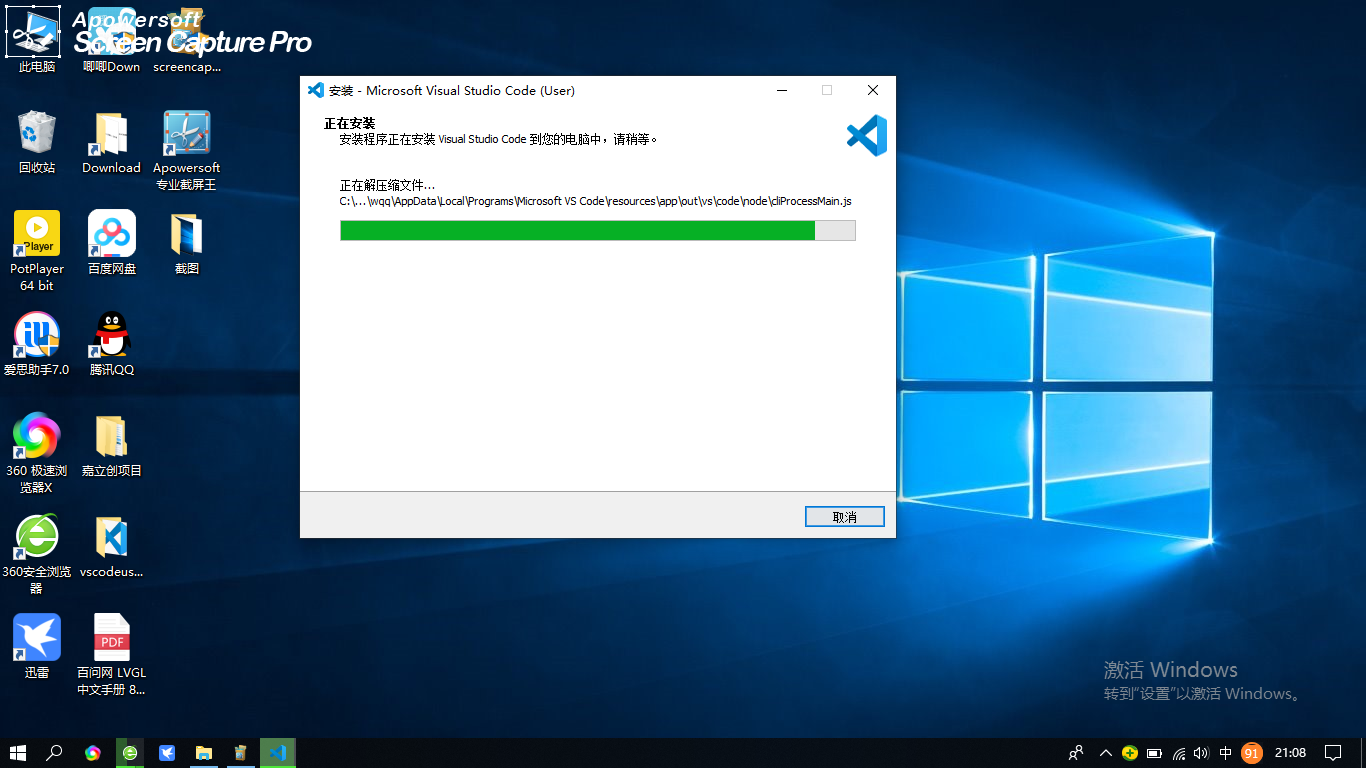Open taskbar search magnifier
Image resolution: width=1366 pixels, height=768 pixels.
click(55, 753)
